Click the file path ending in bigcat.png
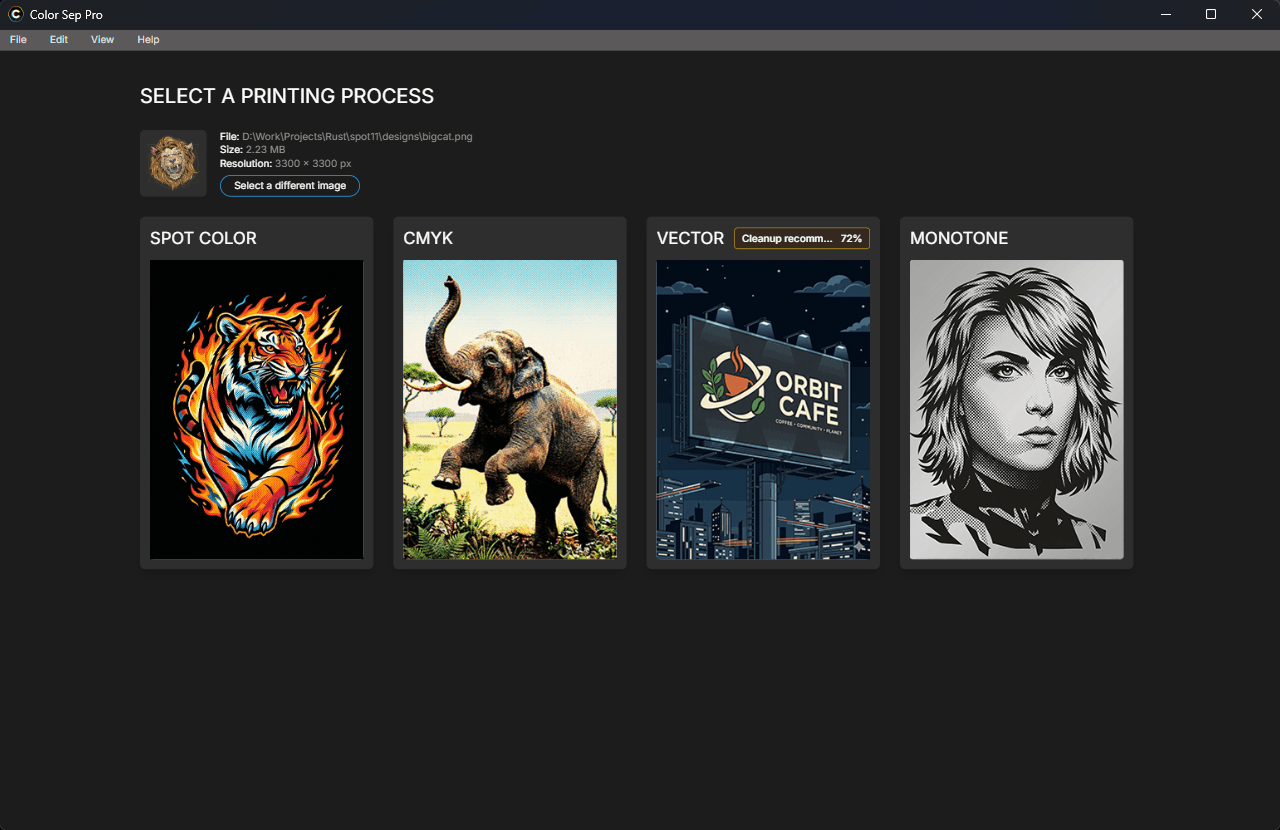 point(357,136)
